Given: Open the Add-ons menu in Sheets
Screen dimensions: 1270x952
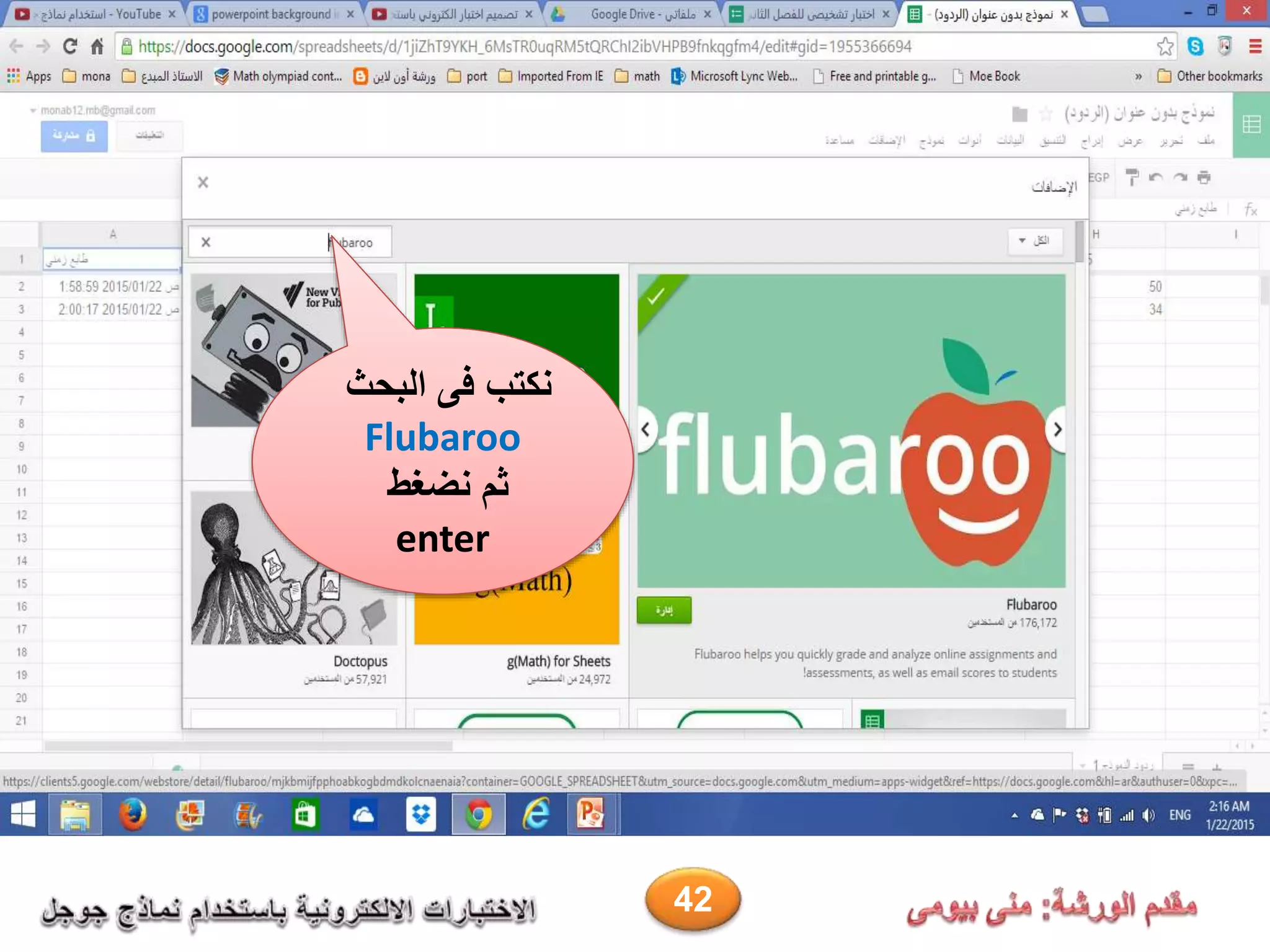Looking at the screenshot, I should 887,141.
